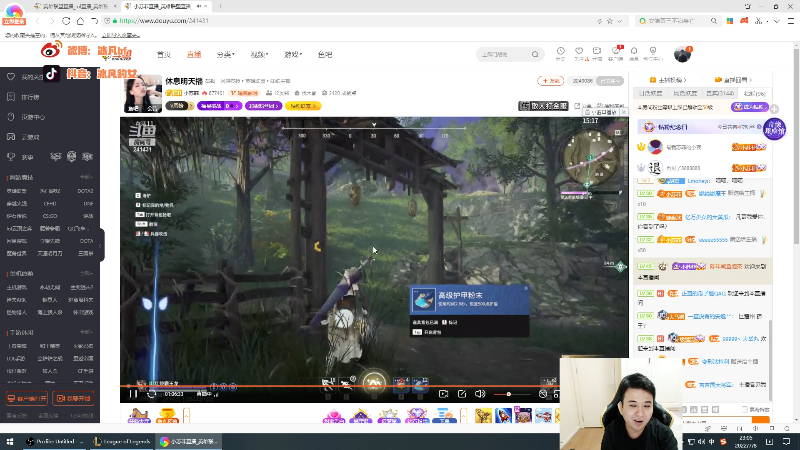Image resolution: width=800 pixels, height=450 pixels.
Task: Open the browser hamburger main menu
Action: (x=791, y=21)
